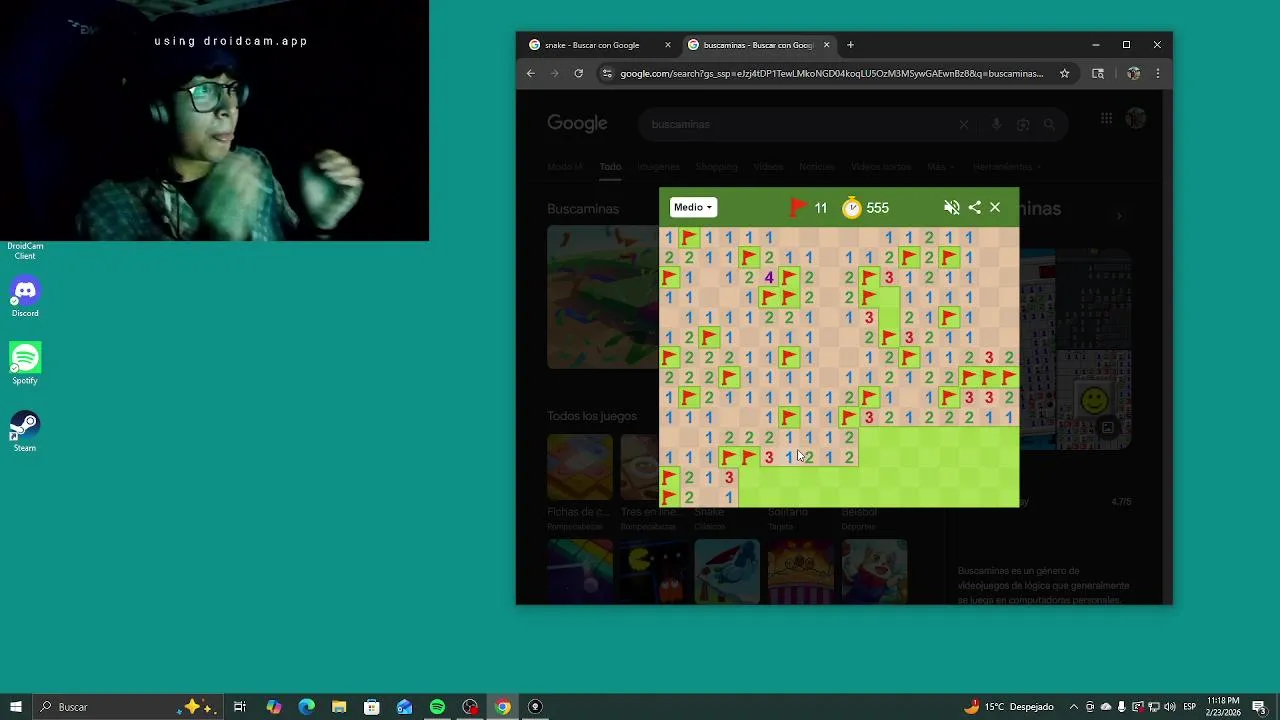Open Microsoft Edge from the taskbar

306,707
